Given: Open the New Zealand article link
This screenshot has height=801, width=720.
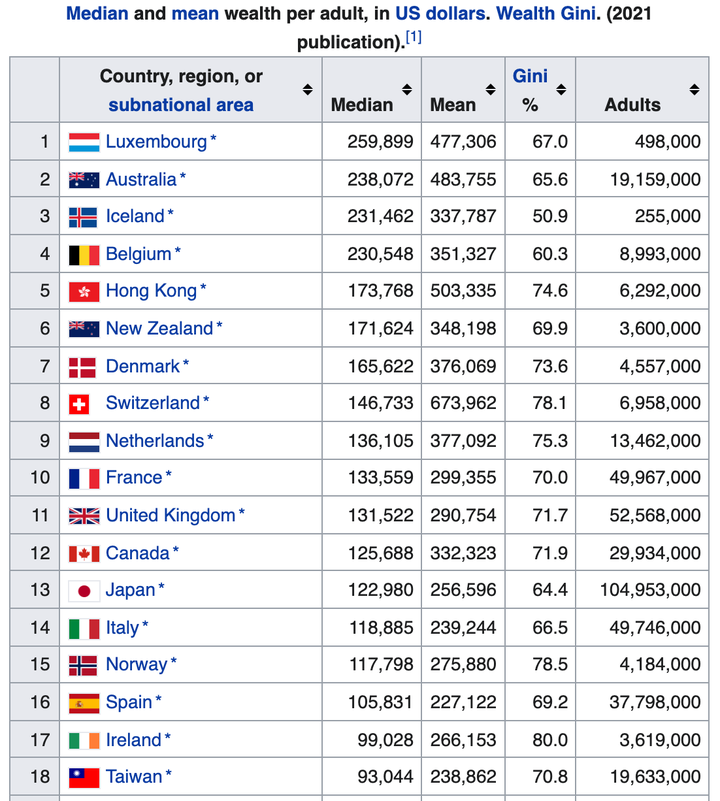Looking at the screenshot, I should (x=159, y=328).
